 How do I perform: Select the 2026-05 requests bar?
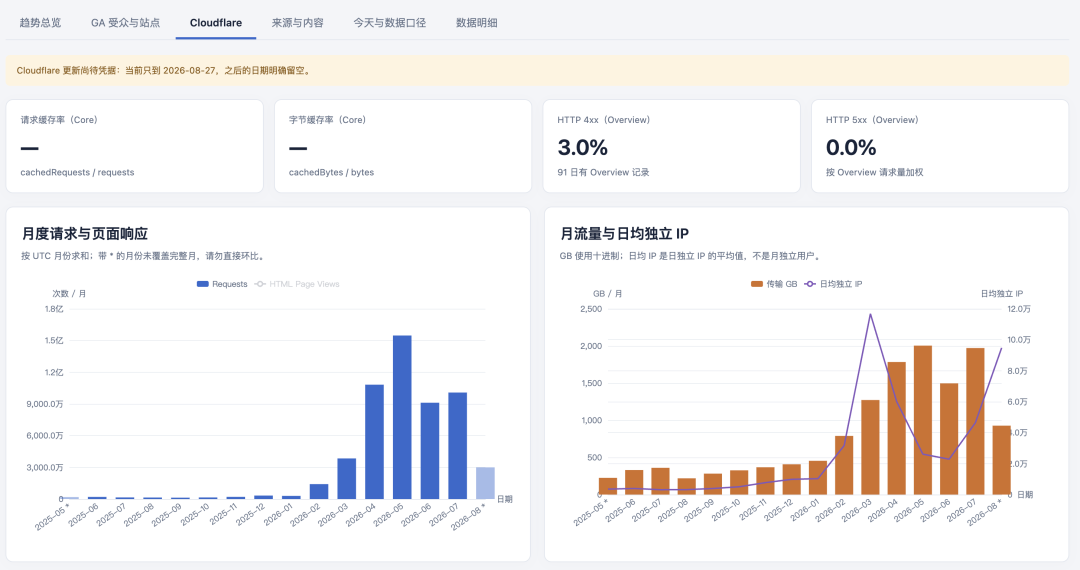pos(402,417)
